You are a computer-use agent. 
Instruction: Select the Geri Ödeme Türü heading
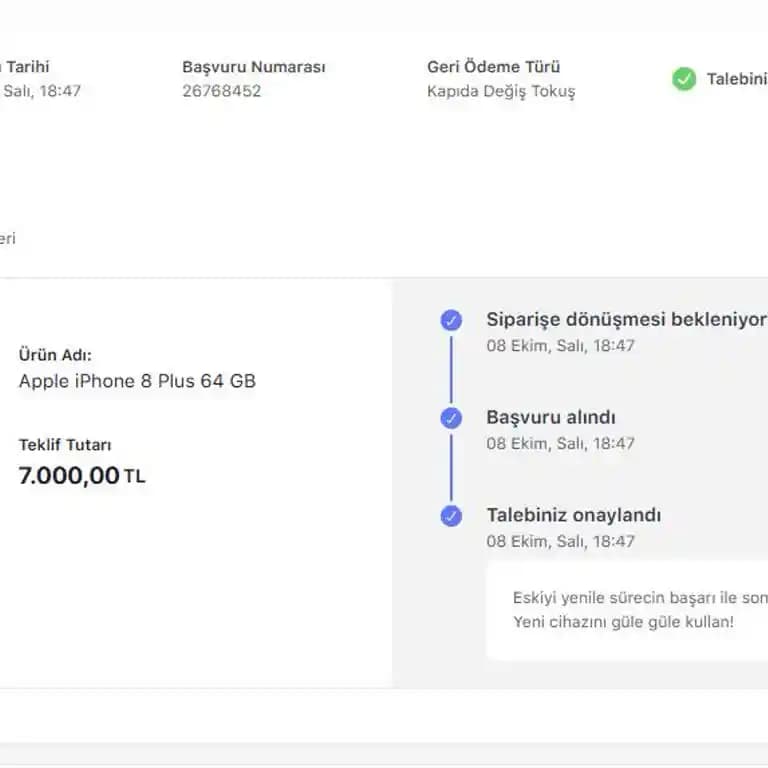click(493, 67)
